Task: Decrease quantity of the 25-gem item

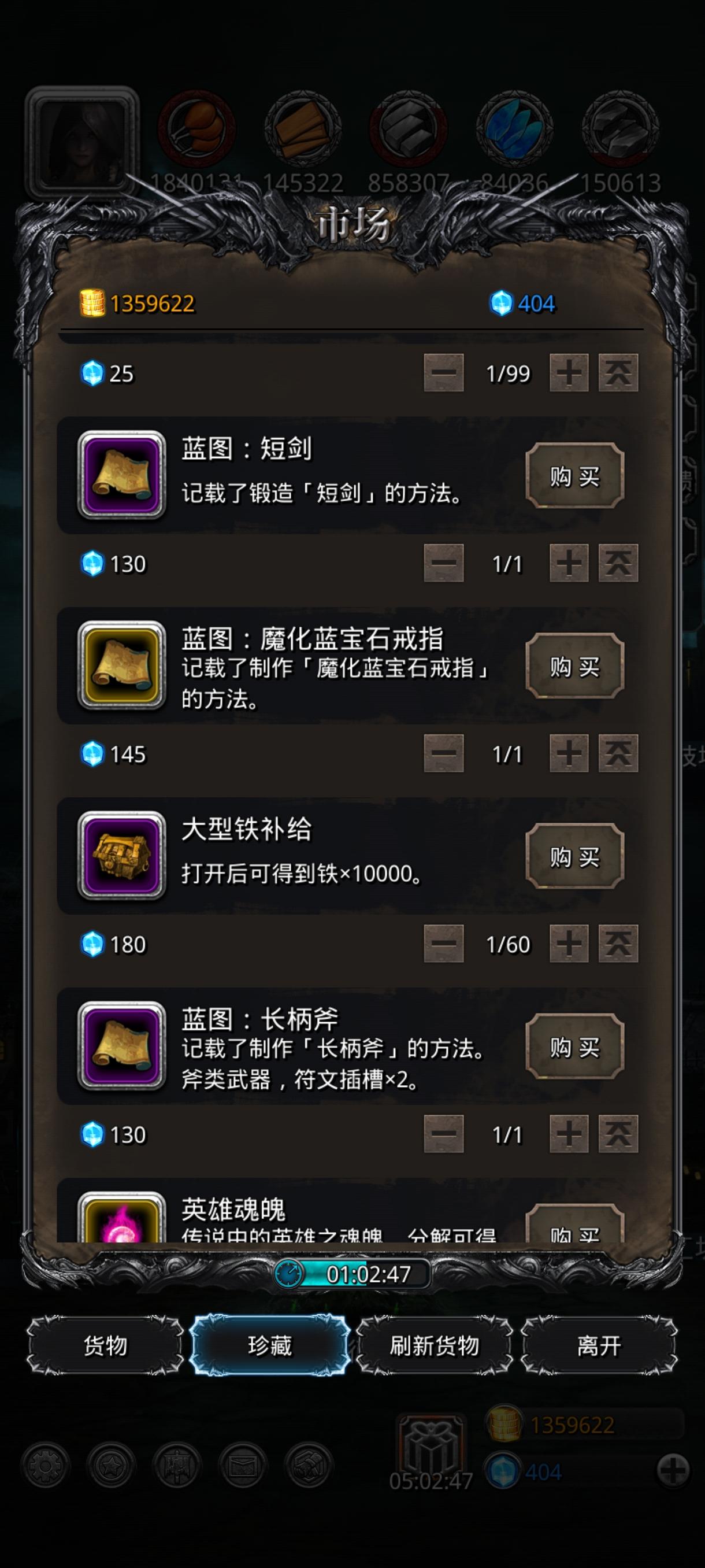Action: [x=443, y=372]
